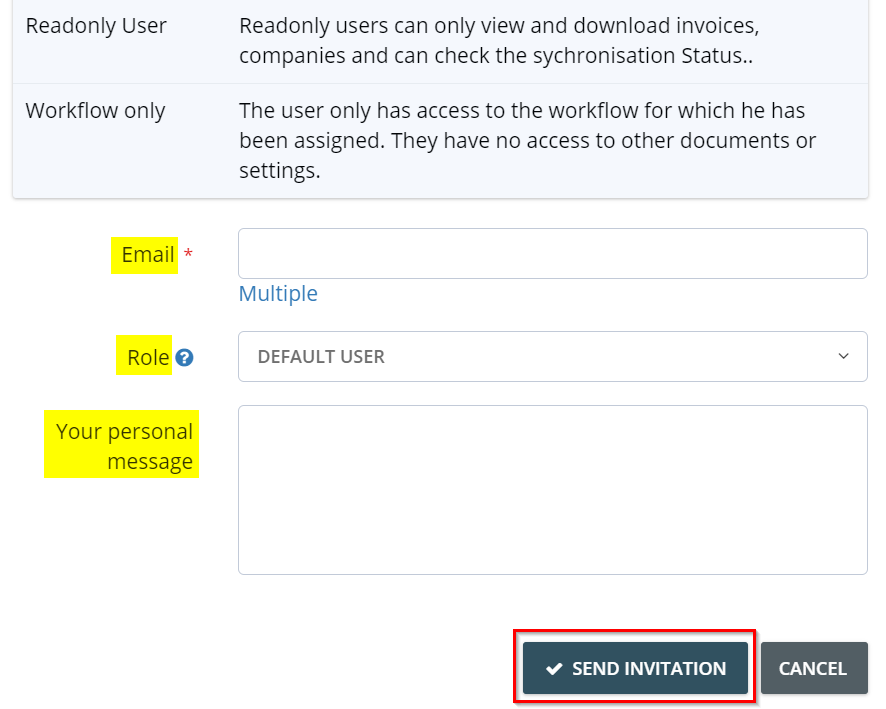The height and width of the screenshot is (709, 886).
Task: Click inside the personal message textarea
Action: coord(553,490)
